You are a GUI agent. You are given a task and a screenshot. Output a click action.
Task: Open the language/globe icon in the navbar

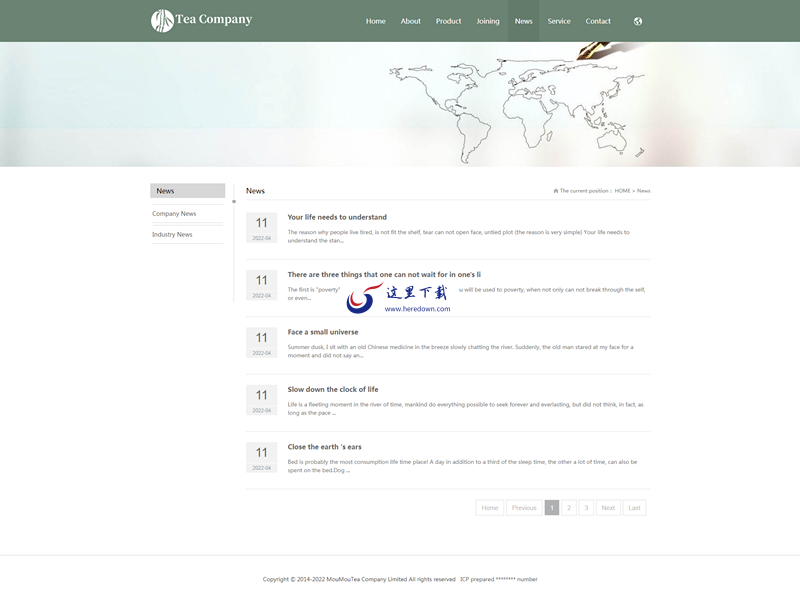(638, 20)
